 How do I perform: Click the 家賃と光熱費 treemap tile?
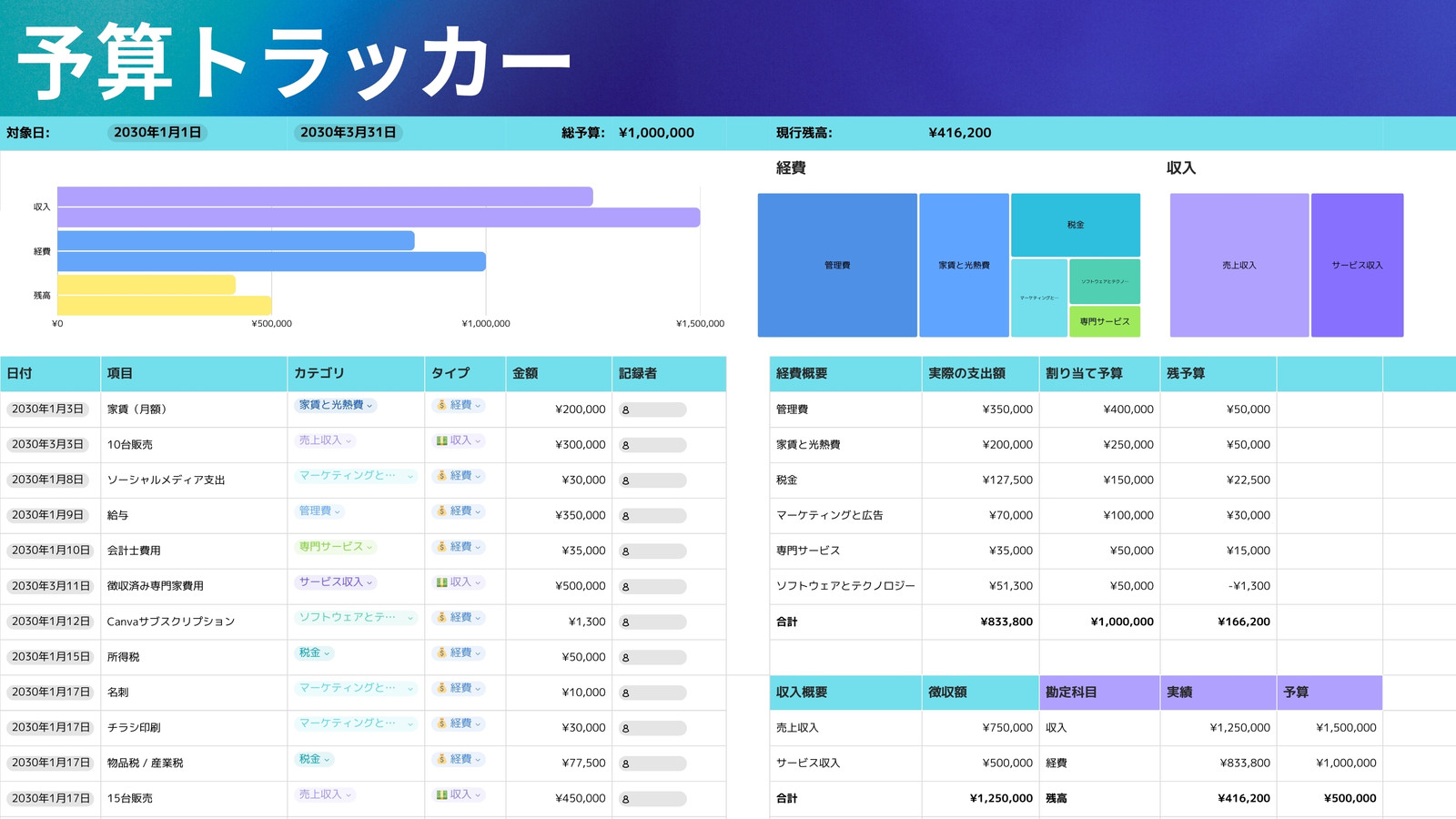pyautogui.click(x=964, y=265)
